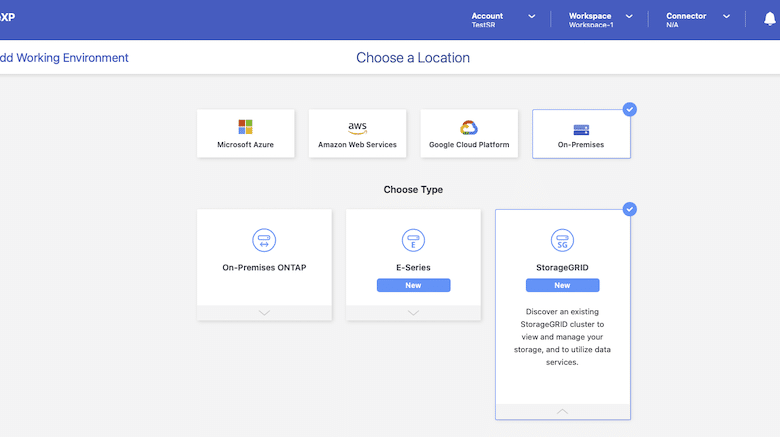The height and width of the screenshot is (437, 780).
Task: Click the Microsoft Azure logo icon
Action: tap(245, 127)
